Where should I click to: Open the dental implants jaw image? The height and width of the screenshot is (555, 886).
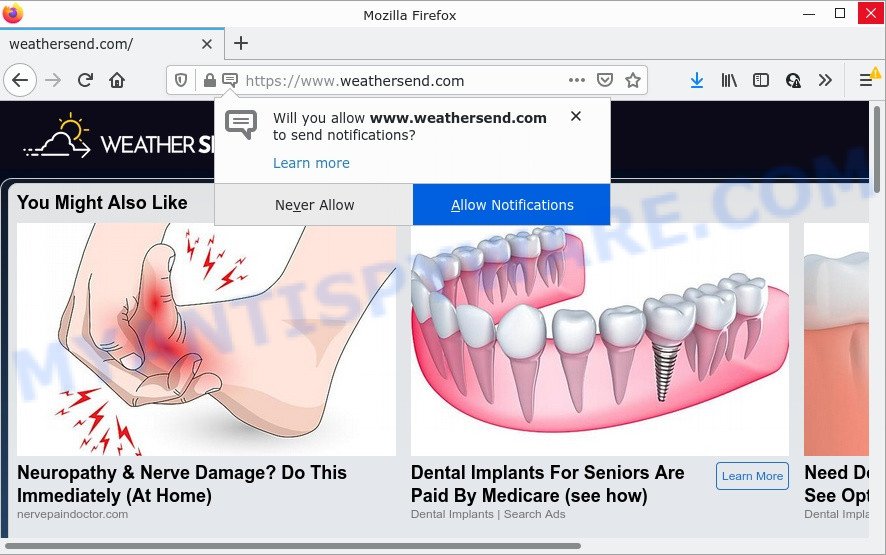(x=600, y=339)
